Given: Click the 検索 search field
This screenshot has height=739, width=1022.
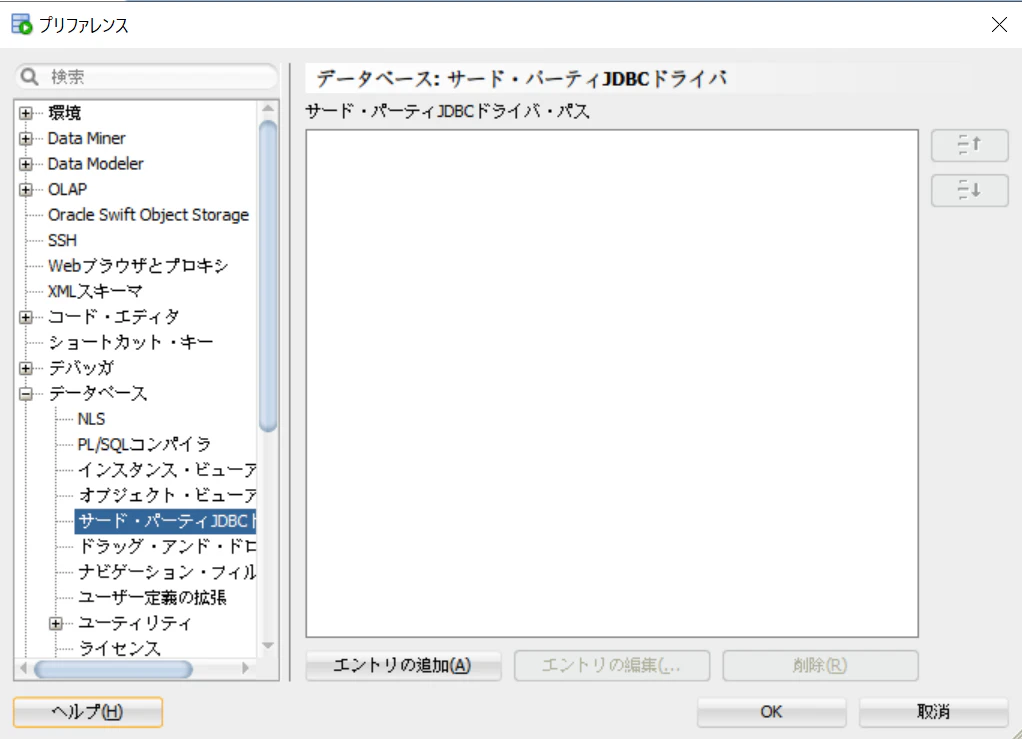Looking at the screenshot, I should (x=147, y=77).
